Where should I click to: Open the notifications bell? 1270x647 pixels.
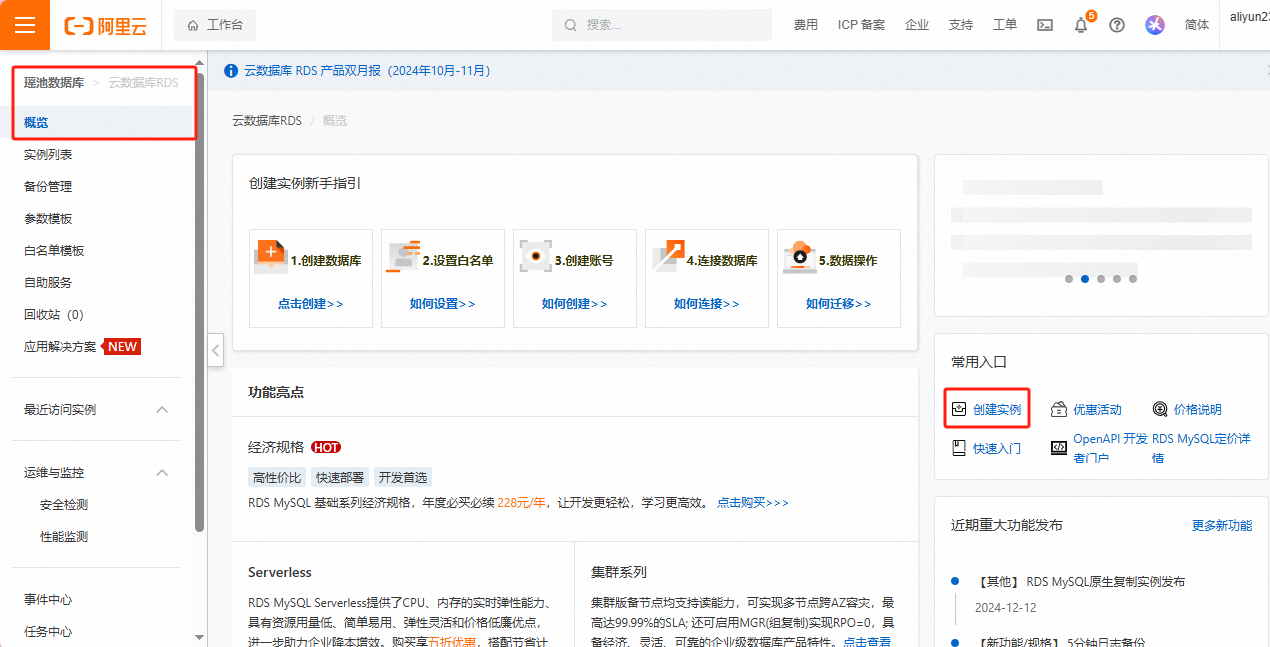(x=1081, y=25)
